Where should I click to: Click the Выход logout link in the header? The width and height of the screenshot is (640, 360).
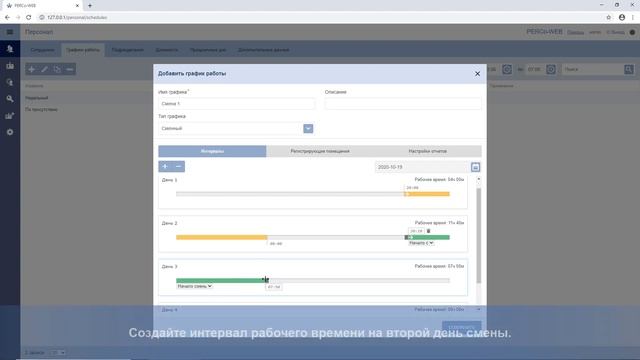(615, 32)
